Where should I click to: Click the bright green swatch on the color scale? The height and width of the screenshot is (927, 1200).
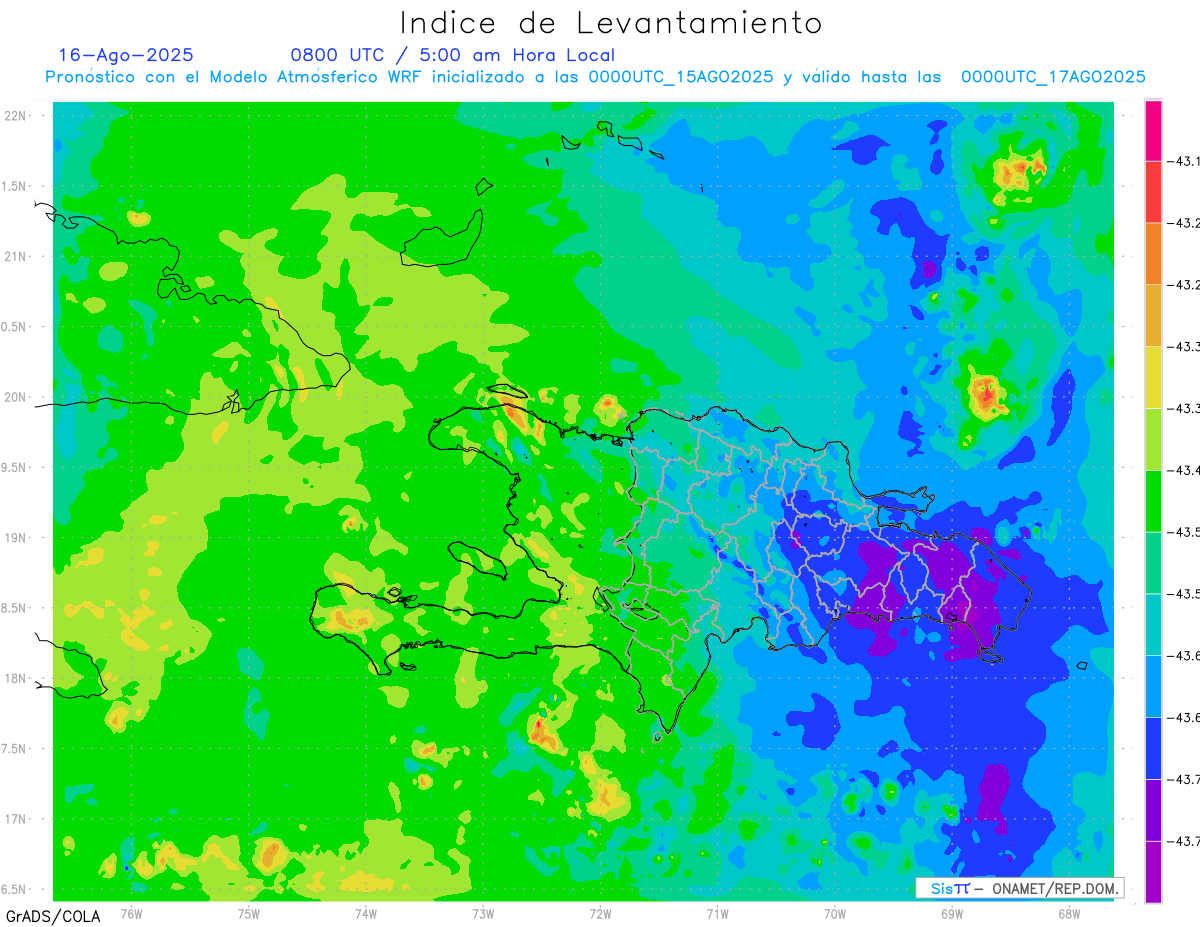tap(1153, 500)
